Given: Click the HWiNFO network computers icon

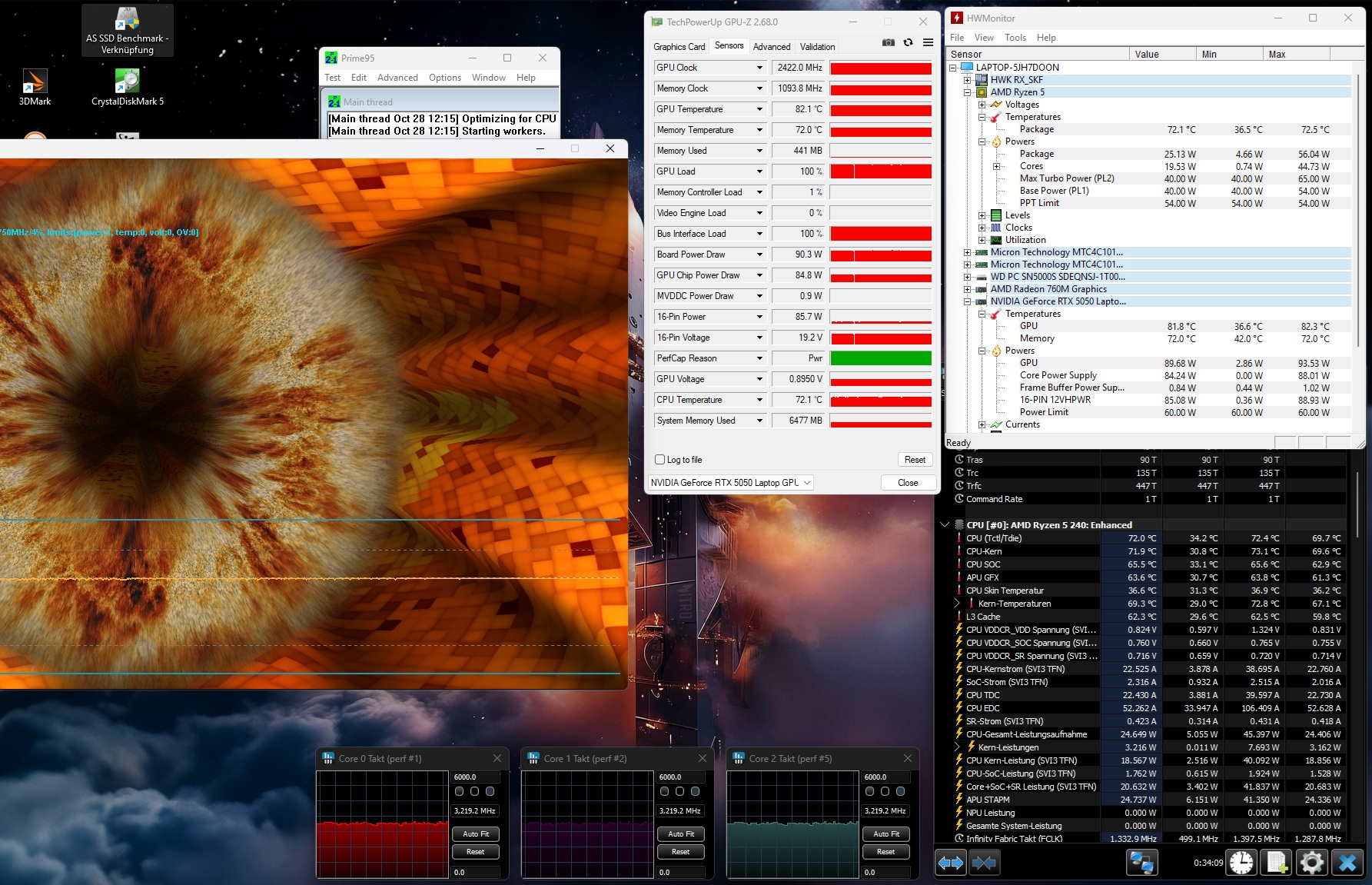Looking at the screenshot, I should (x=1141, y=863).
